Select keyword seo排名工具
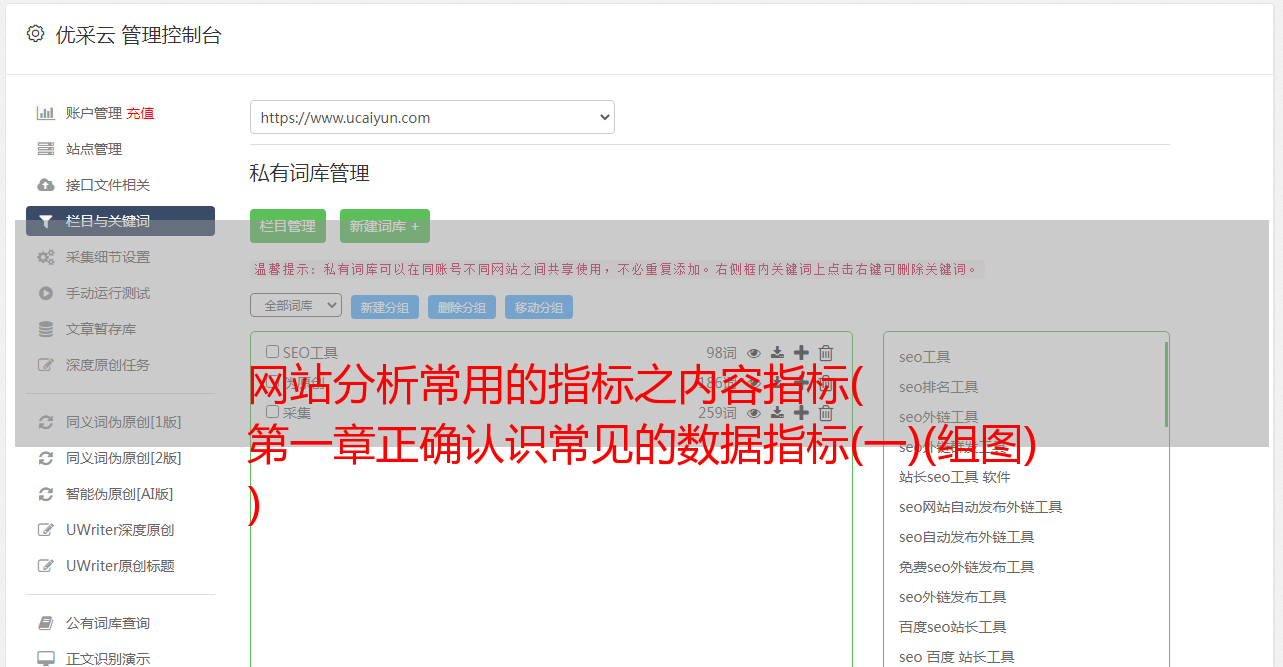Viewport: 1283px width, 667px height. pos(939,387)
